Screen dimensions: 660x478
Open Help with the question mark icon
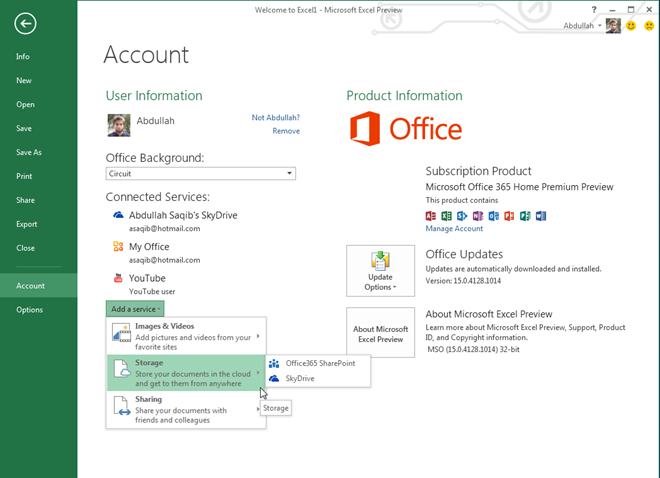594,10
